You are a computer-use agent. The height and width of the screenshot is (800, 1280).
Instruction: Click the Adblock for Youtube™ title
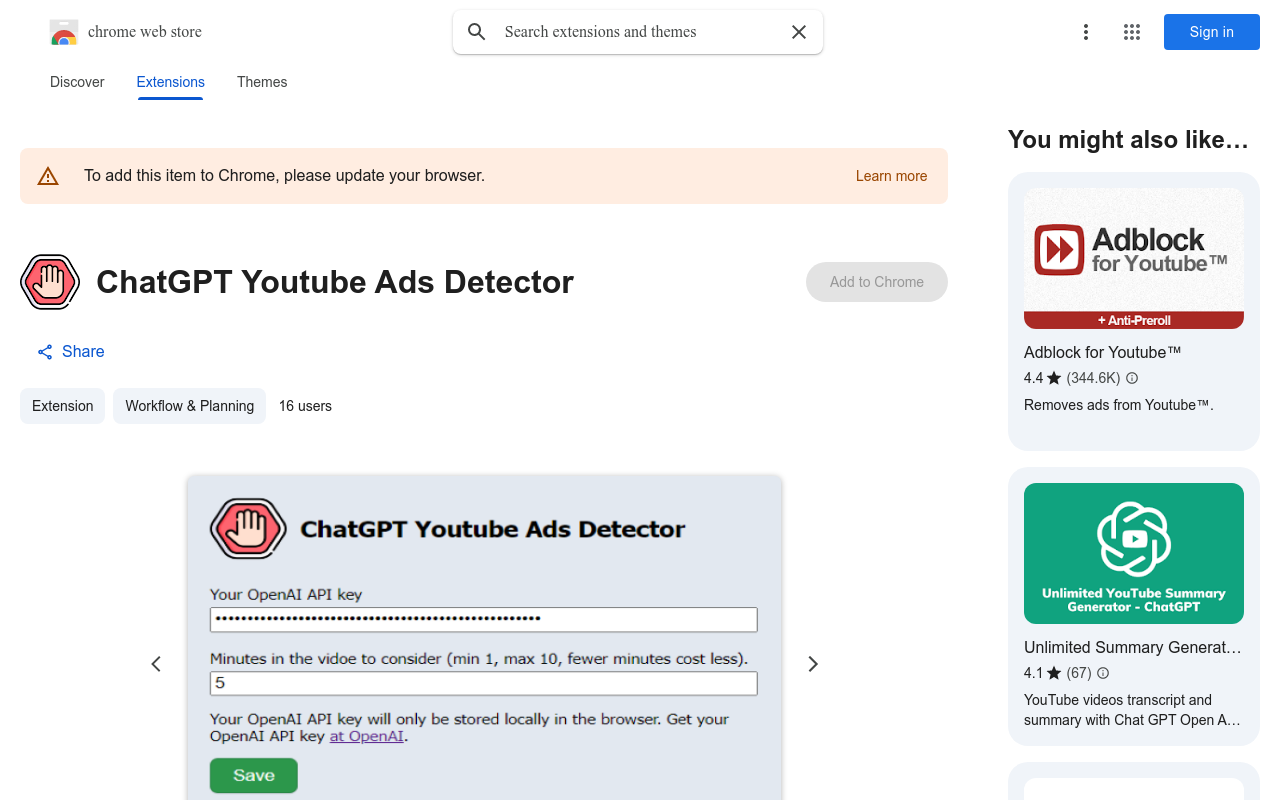click(x=1103, y=352)
